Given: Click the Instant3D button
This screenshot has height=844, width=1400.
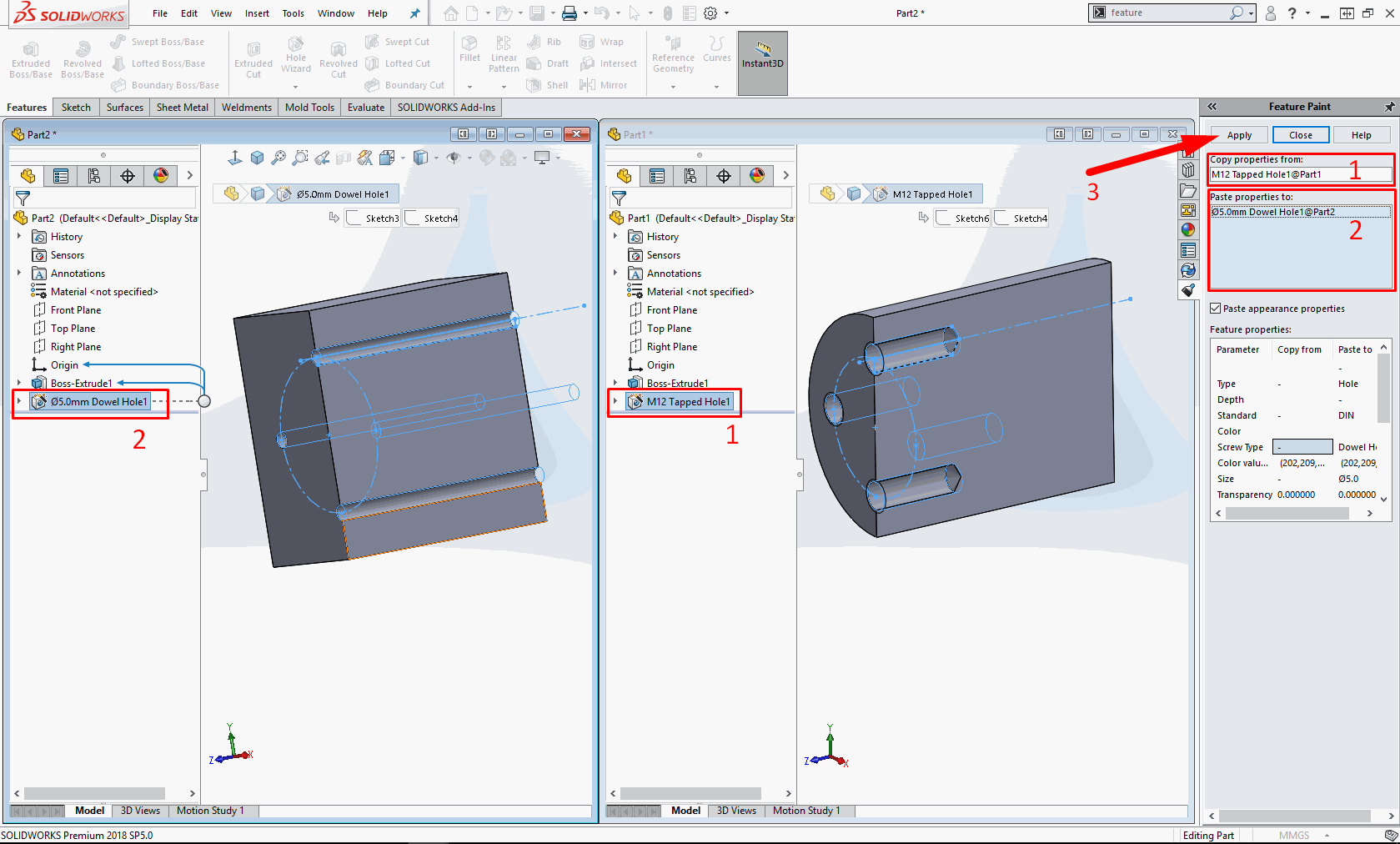Looking at the screenshot, I should 762,53.
